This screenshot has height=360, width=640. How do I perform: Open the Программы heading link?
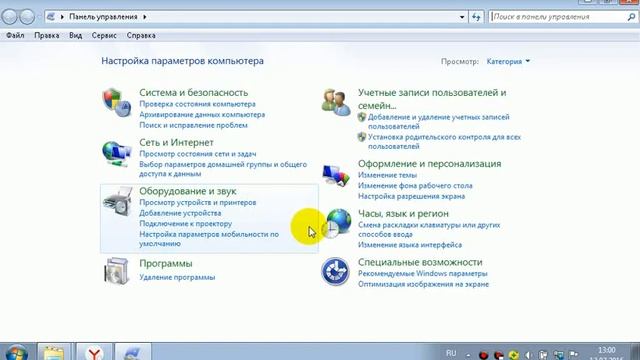(x=166, y=264)
